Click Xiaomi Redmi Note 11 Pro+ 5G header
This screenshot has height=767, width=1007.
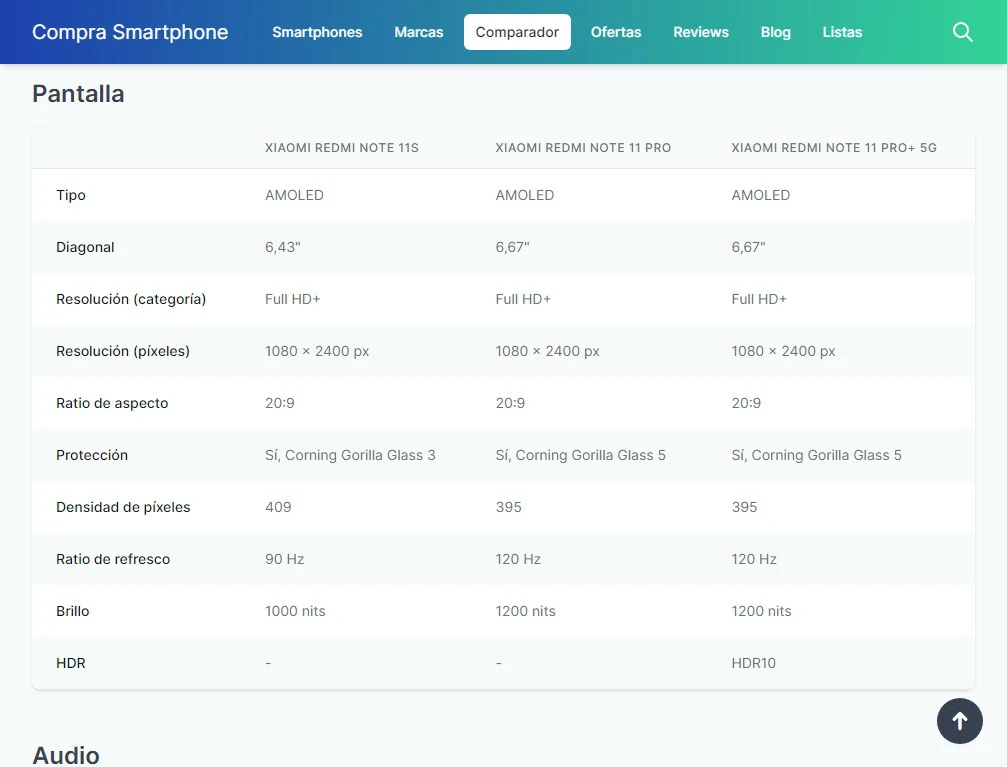[x=834, y=148]
